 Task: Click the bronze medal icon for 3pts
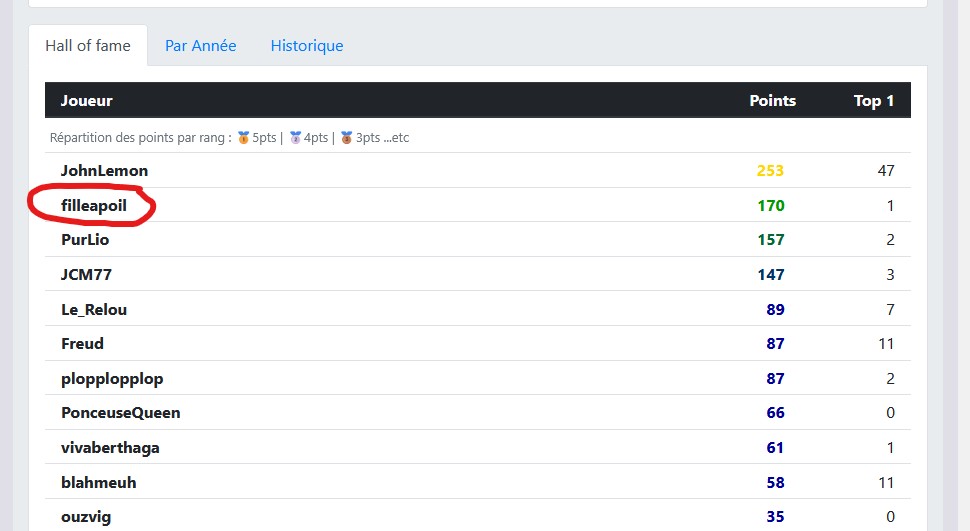(347, 138)
